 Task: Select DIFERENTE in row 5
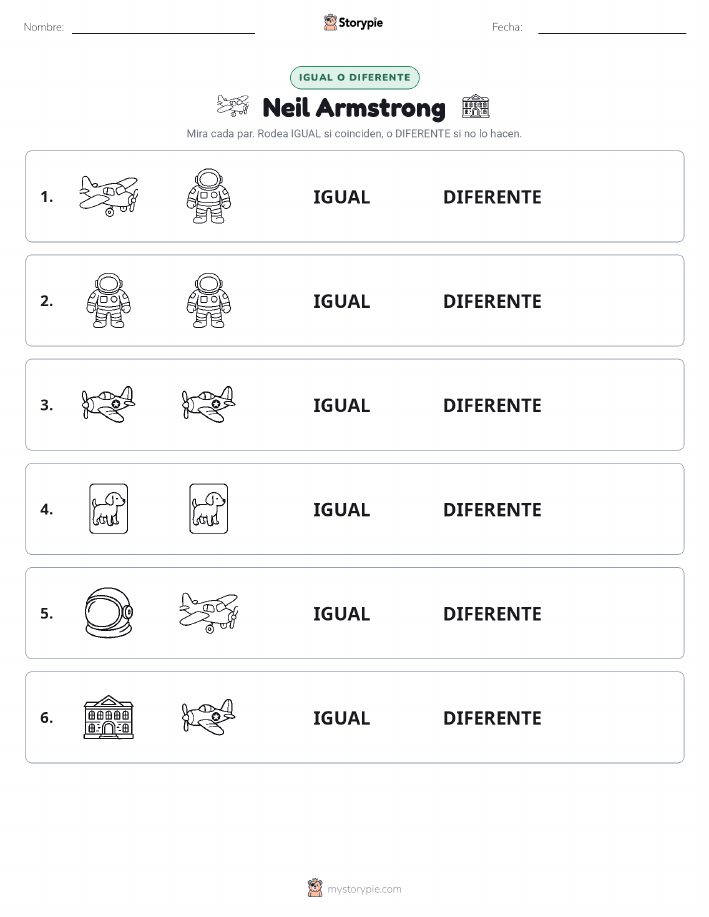pos(492,613)
